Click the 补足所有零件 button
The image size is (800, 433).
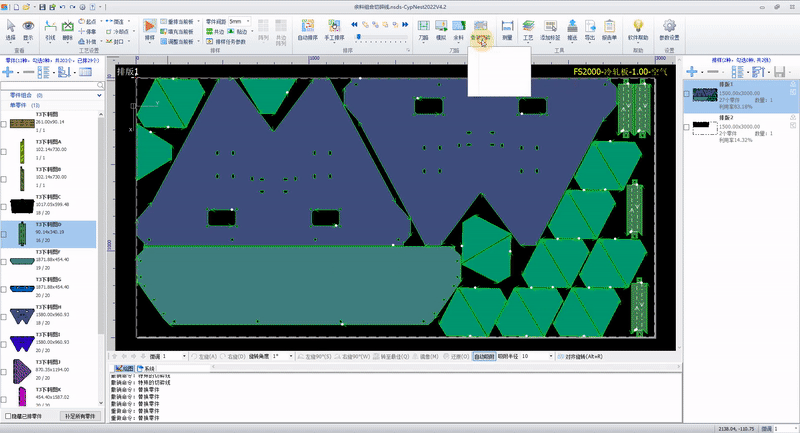pyautogui.click(x=79, y=415)
